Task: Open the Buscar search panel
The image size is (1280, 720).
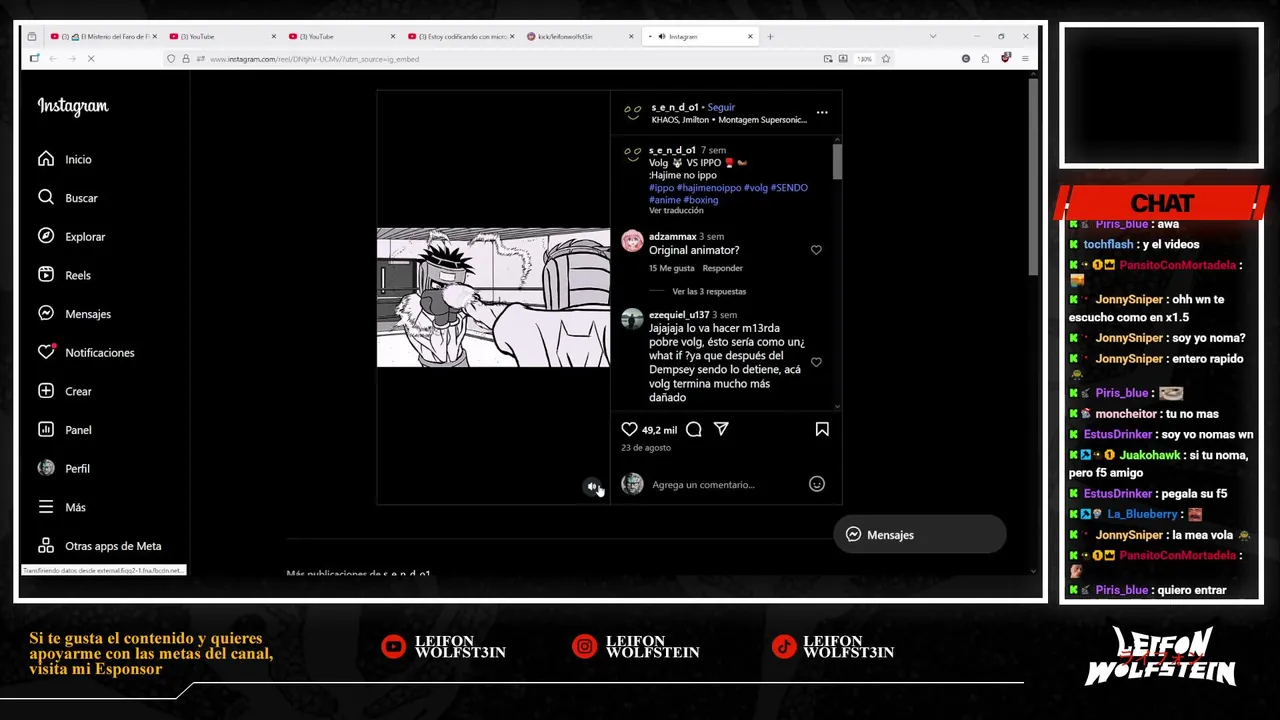Action: (x=68, y=198)
